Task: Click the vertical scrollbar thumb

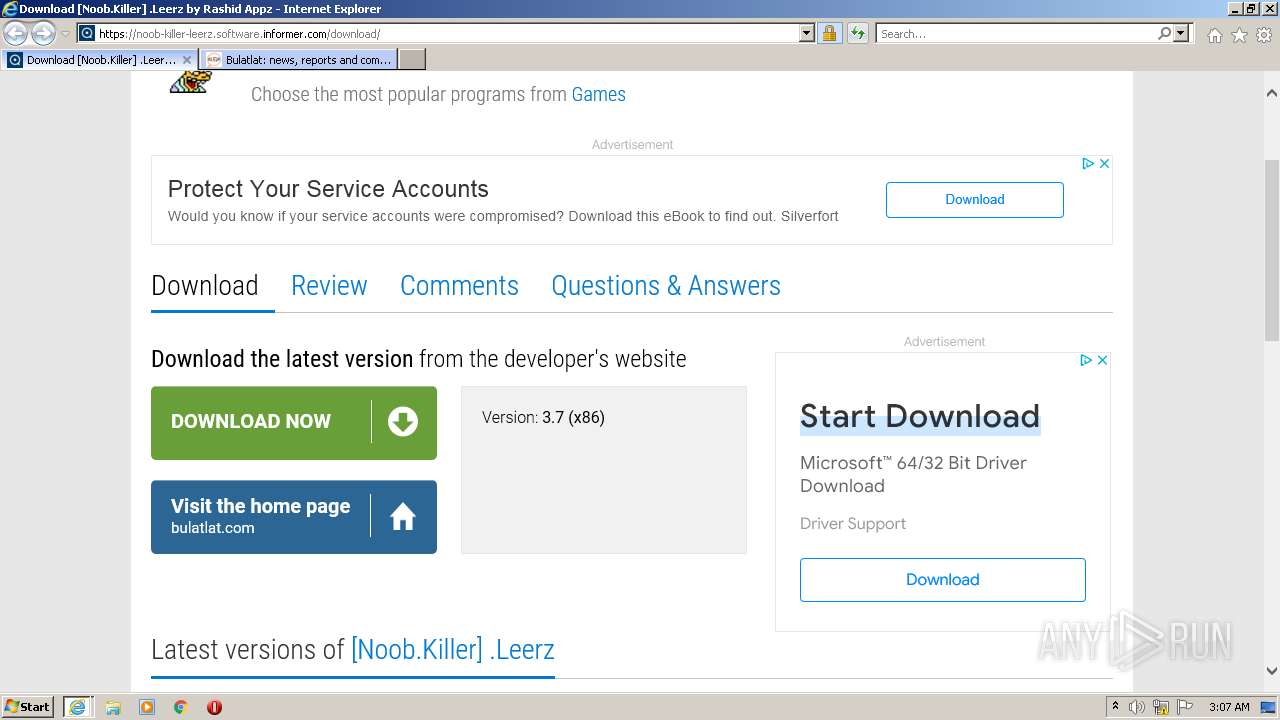Action: click(x=1271, y=250)
